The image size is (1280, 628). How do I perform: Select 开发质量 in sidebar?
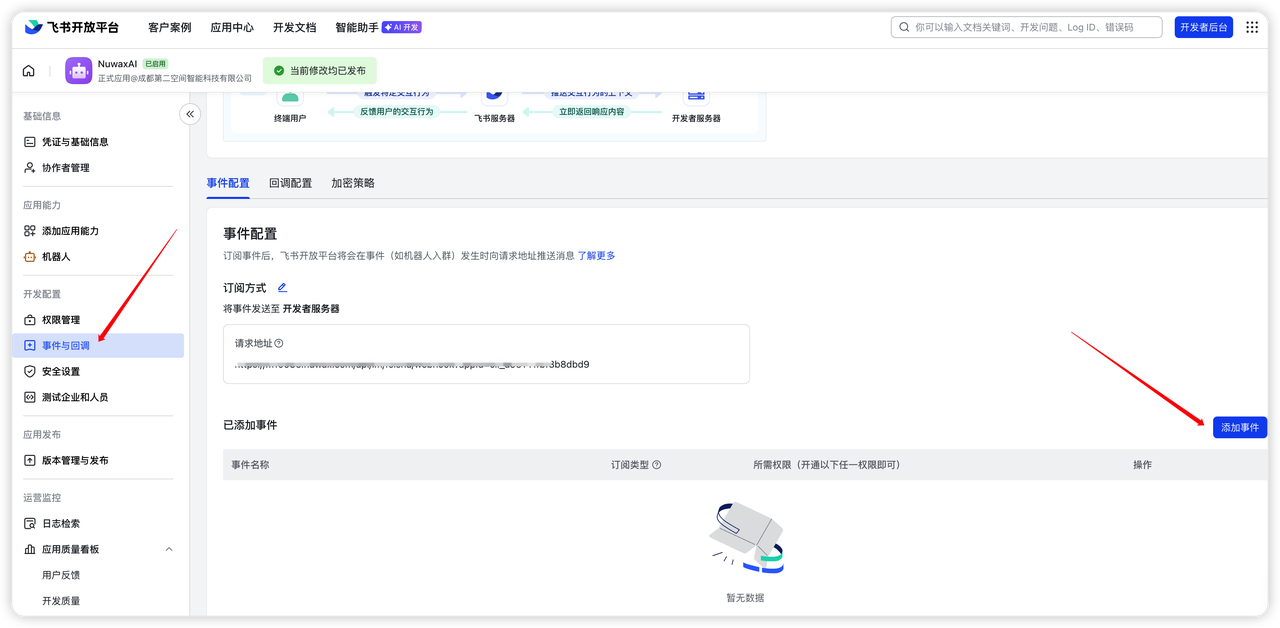pos(61,601)
